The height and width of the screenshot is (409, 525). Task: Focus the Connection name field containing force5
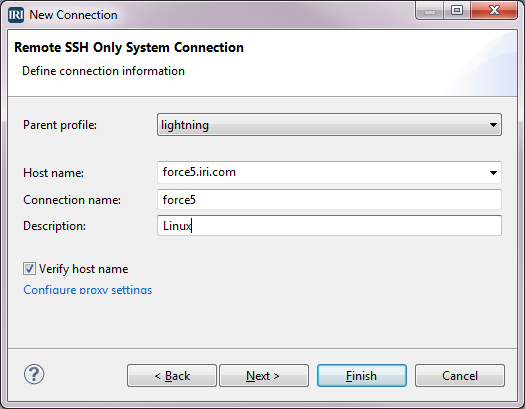pyautogui.click(x=329, y=199)
